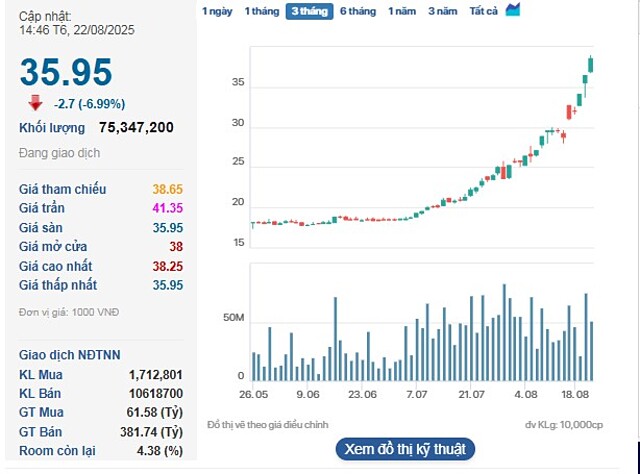This screenshot has height=474, width=640.
Task: Select the Khối lượng value 75,347,200
Action: (x=136, y=128)
